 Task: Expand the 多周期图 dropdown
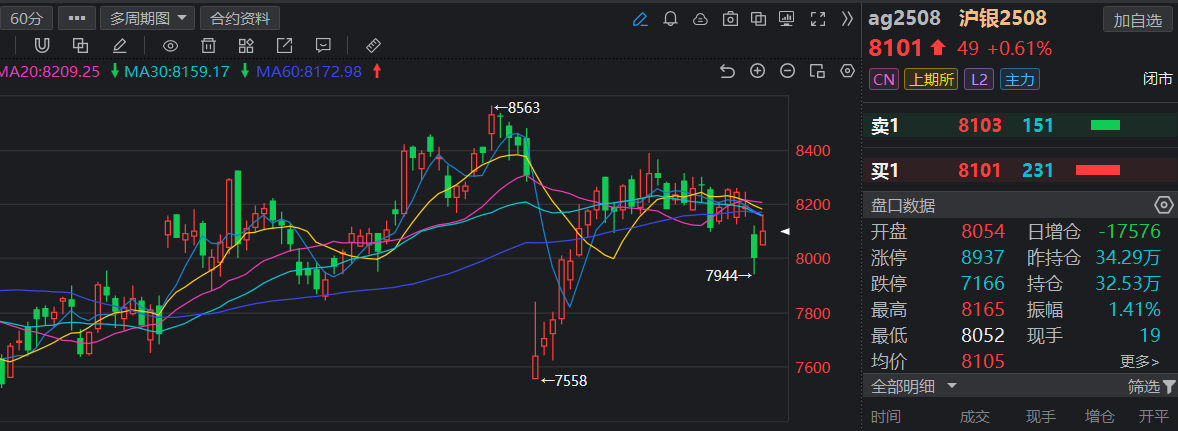coord(148,18)
